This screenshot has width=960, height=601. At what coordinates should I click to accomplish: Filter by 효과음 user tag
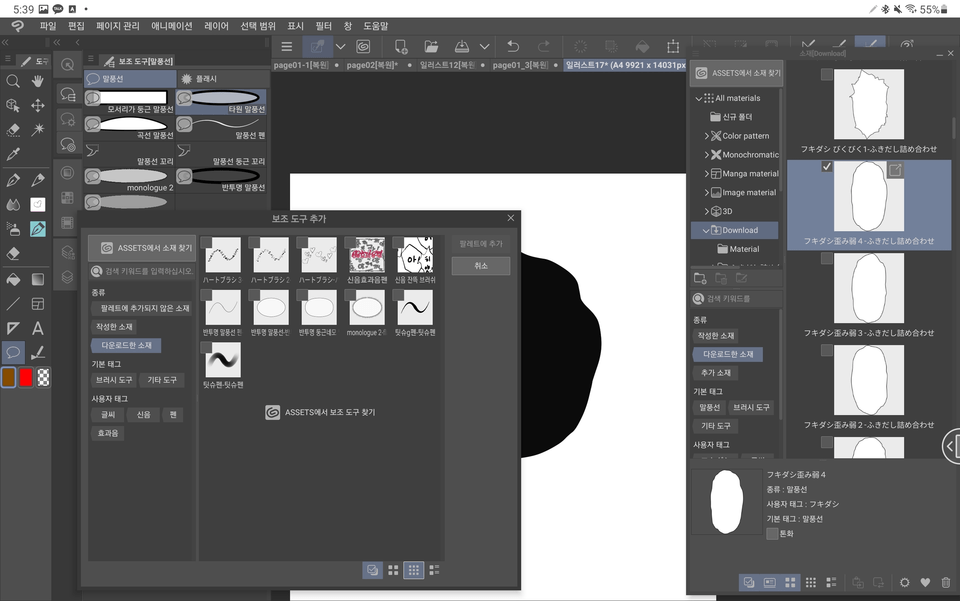[x=108, y=433]
